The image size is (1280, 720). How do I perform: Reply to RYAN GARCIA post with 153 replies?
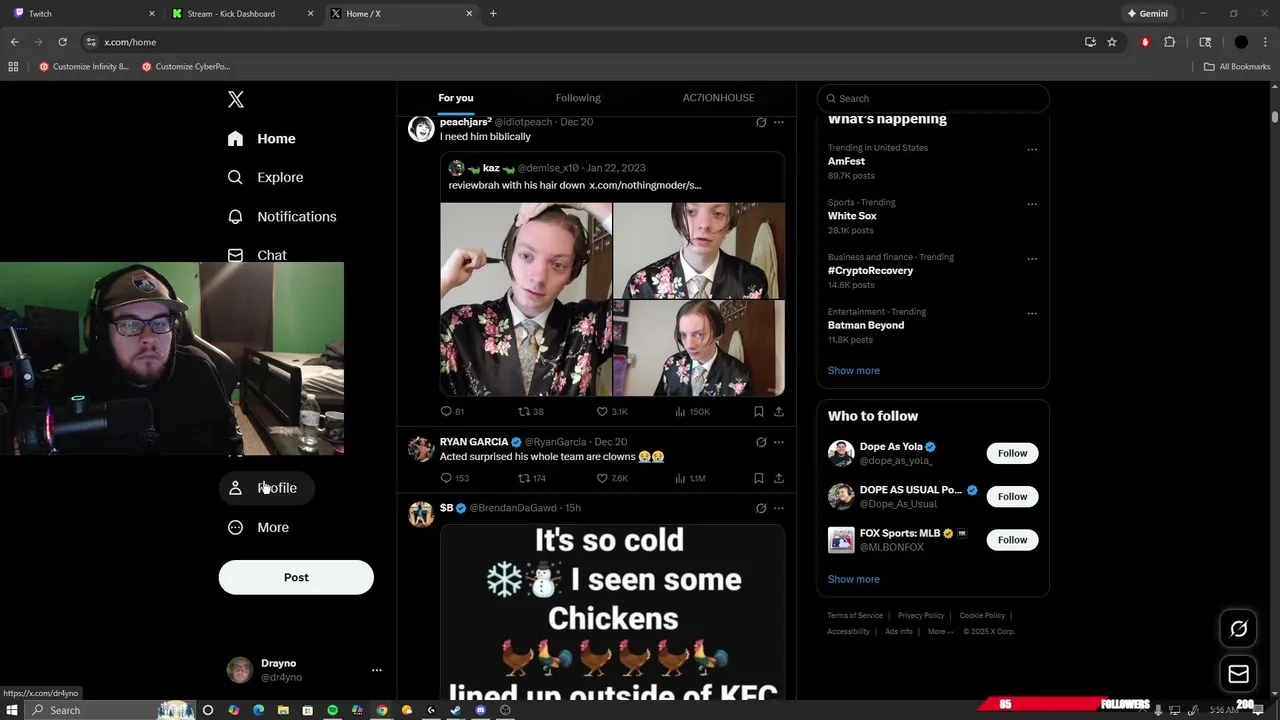[x=455, y=478]
